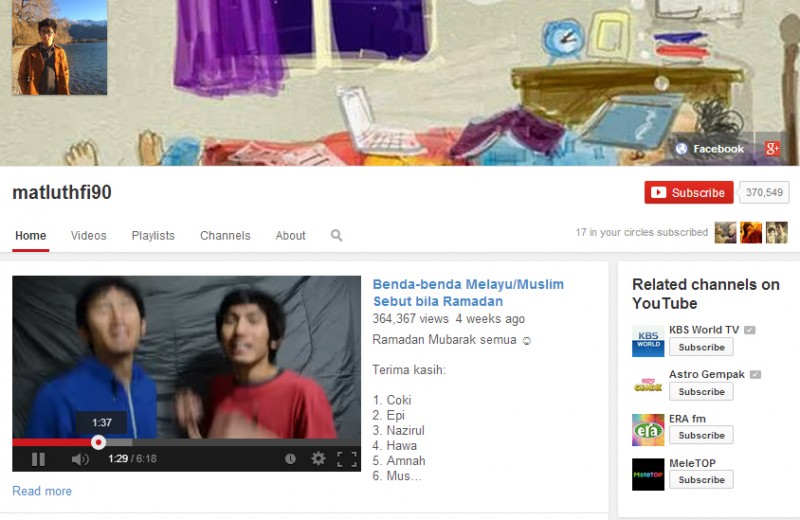
Task: Enter fullscreen mode on the video
Action: (x=346, y=459)
